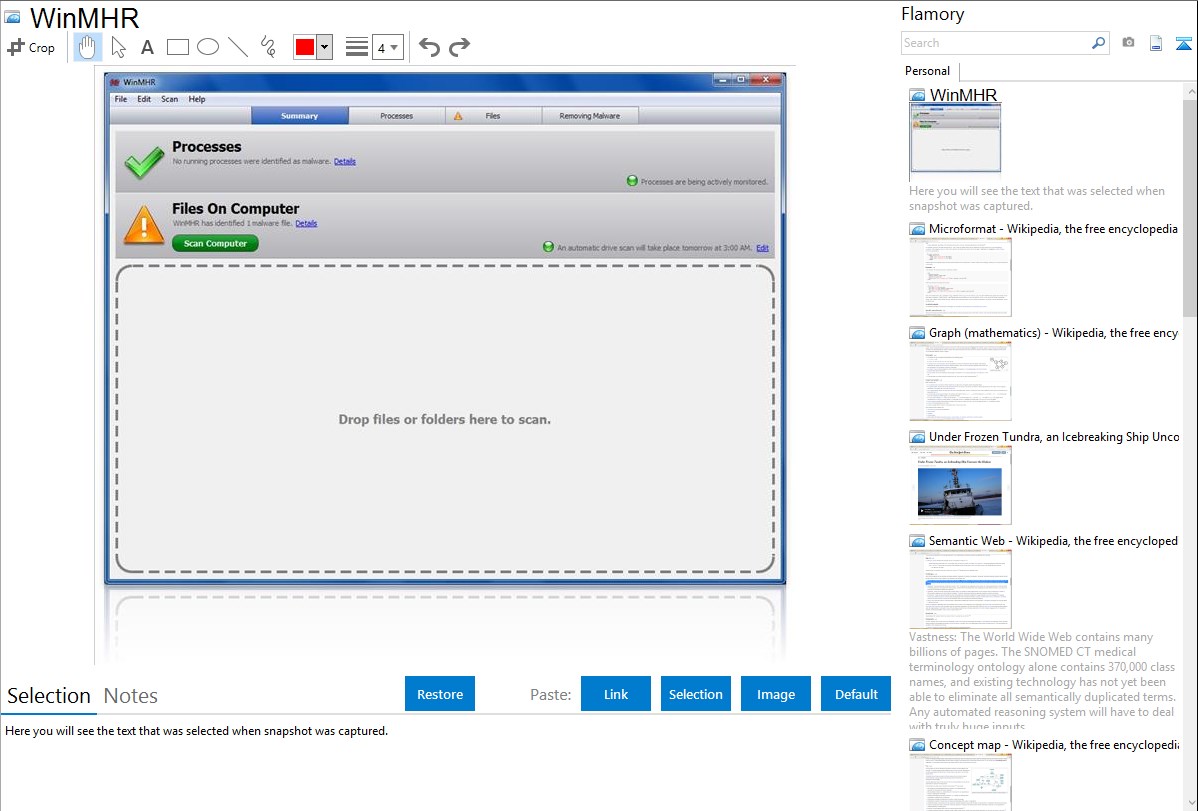Choose the text annotation tool

pyautogui.click(x=147, y=47)
